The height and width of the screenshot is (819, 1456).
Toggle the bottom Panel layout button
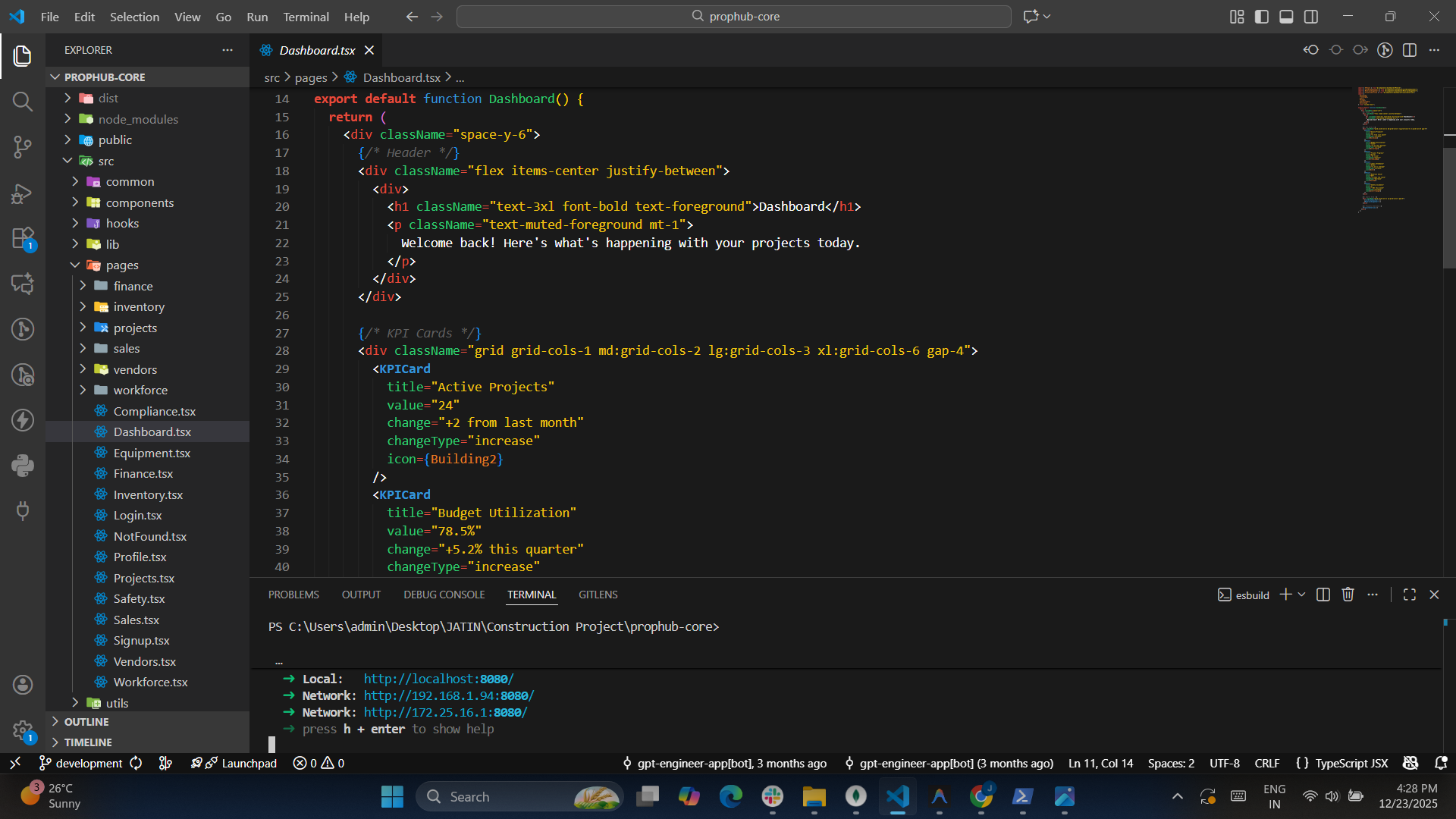(1286, 17)
